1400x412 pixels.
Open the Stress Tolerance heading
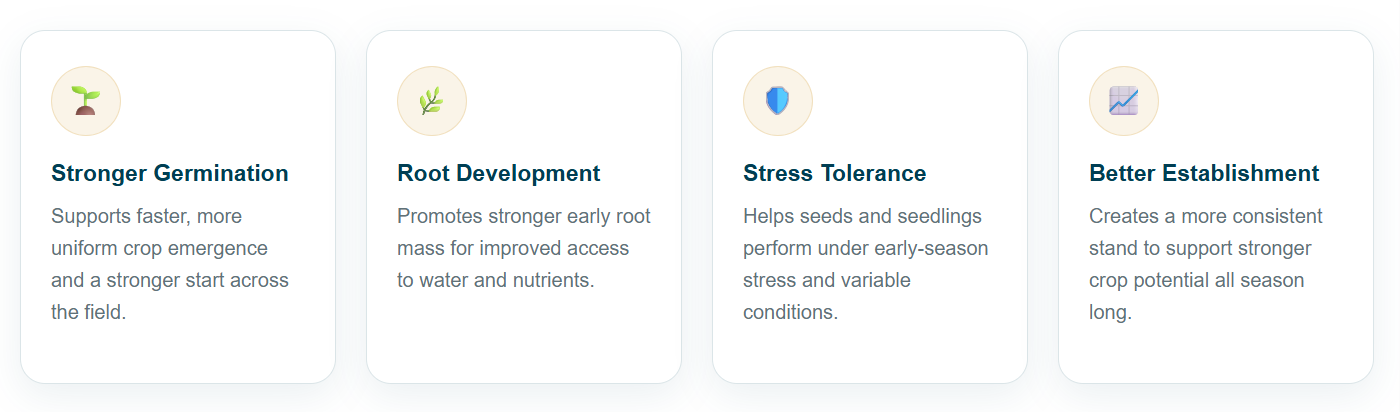(835, 173)
